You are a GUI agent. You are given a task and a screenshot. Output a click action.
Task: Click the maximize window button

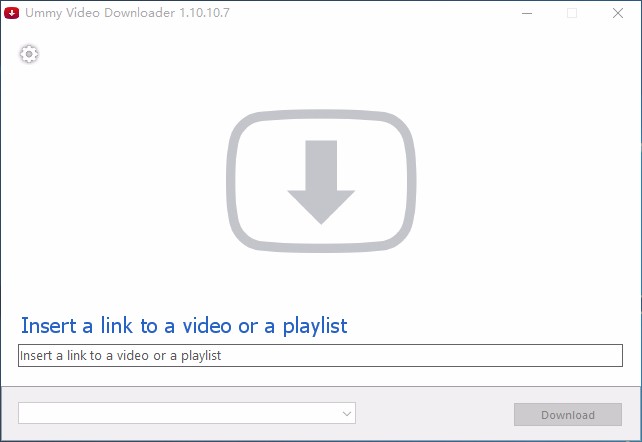click(572, 13)
